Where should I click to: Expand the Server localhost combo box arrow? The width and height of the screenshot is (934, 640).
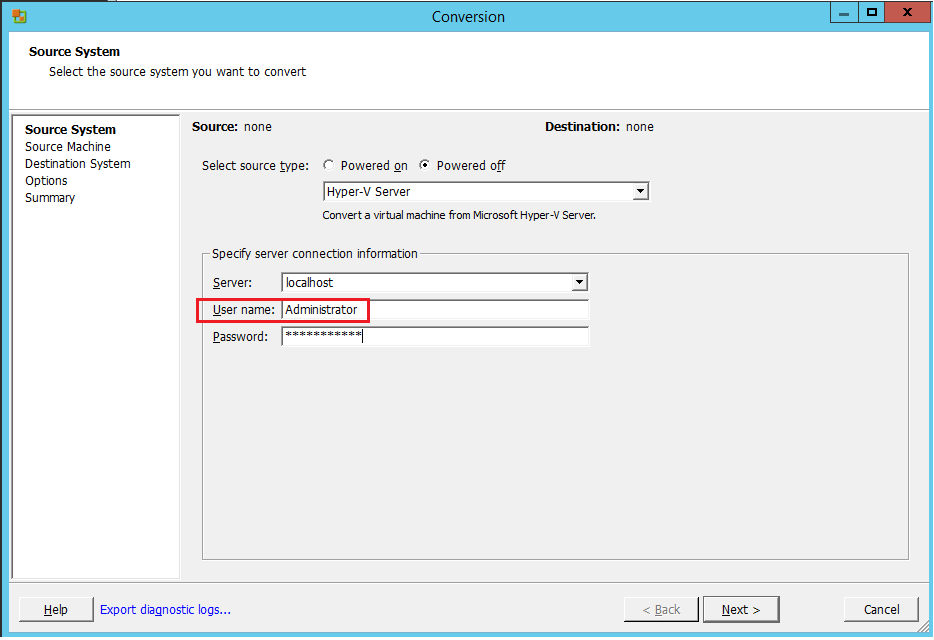coord(579,282)
